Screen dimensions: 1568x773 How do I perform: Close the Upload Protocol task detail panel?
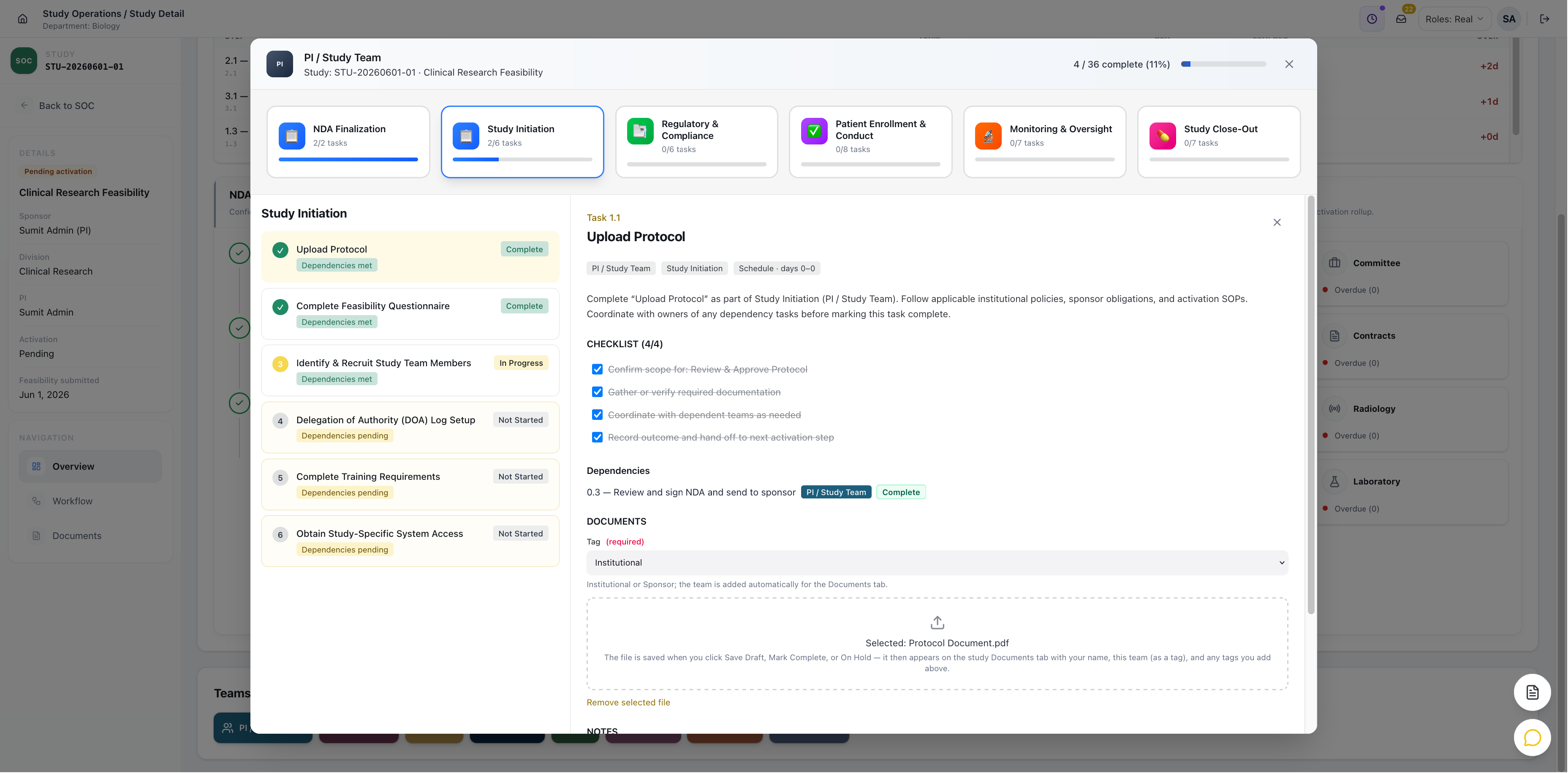1277,223
